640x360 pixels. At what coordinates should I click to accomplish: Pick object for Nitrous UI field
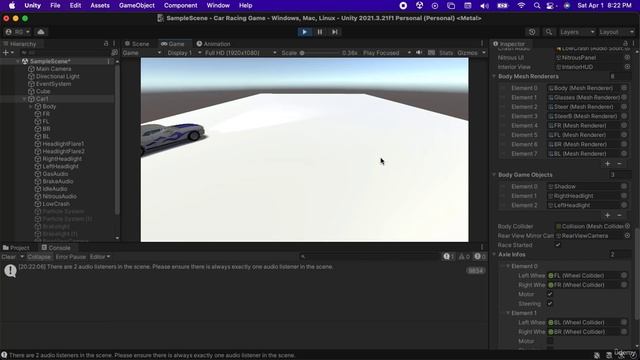coord(627,58)
